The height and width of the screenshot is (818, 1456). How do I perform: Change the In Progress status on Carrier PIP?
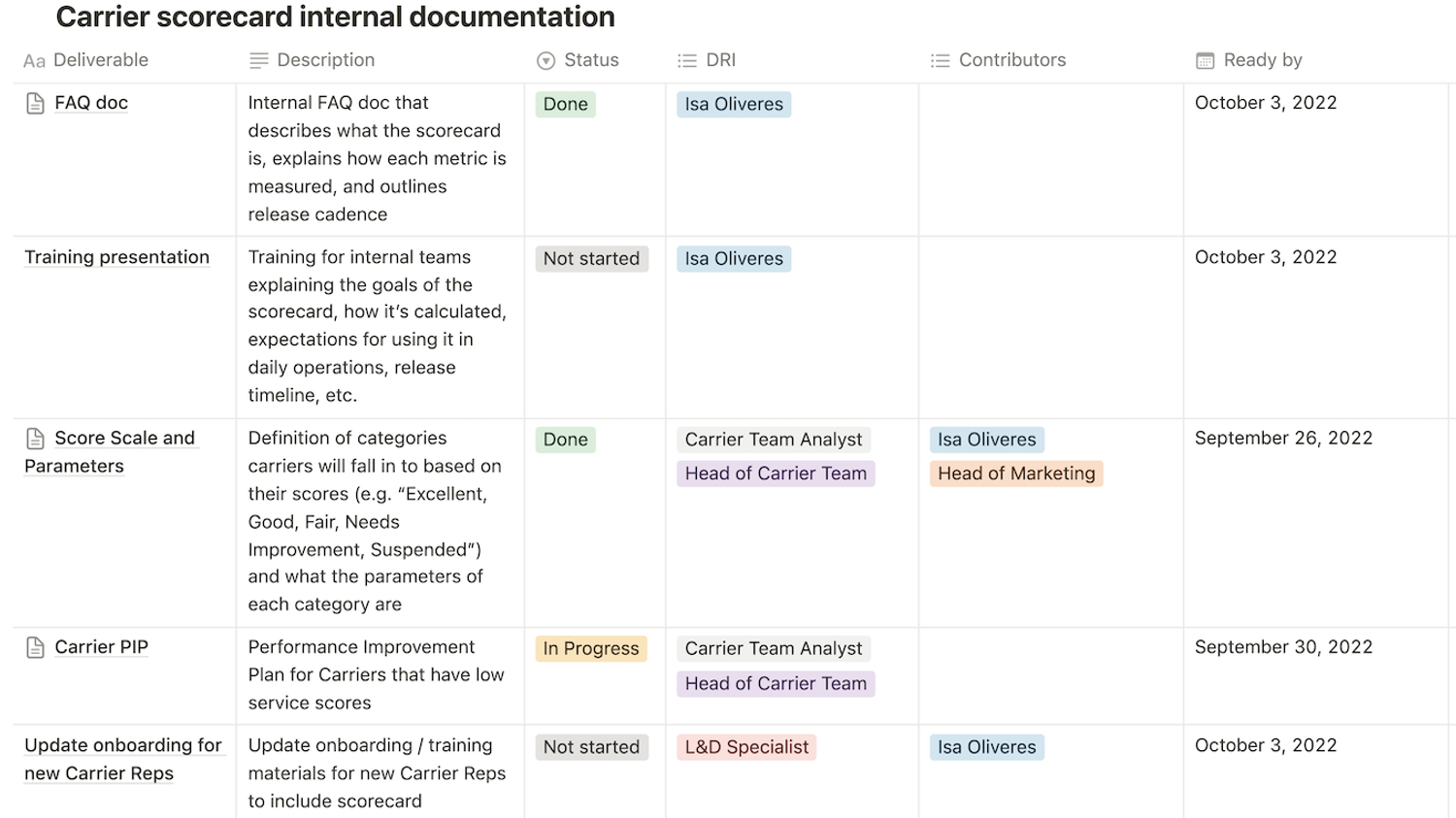591,647
